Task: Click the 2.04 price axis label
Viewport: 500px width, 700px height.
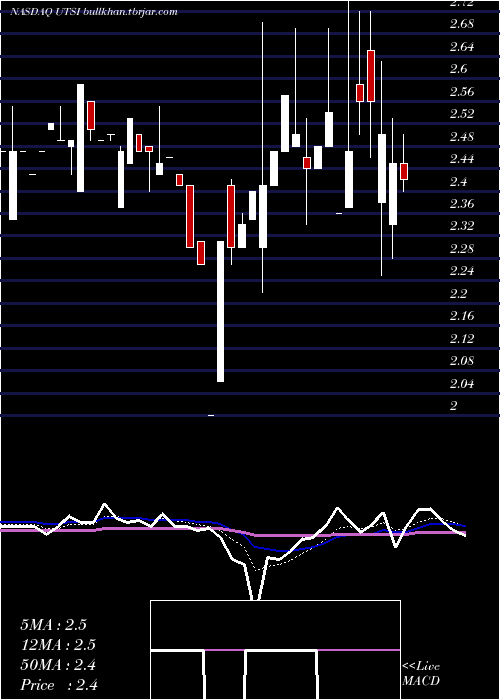Action: (462, 383)
